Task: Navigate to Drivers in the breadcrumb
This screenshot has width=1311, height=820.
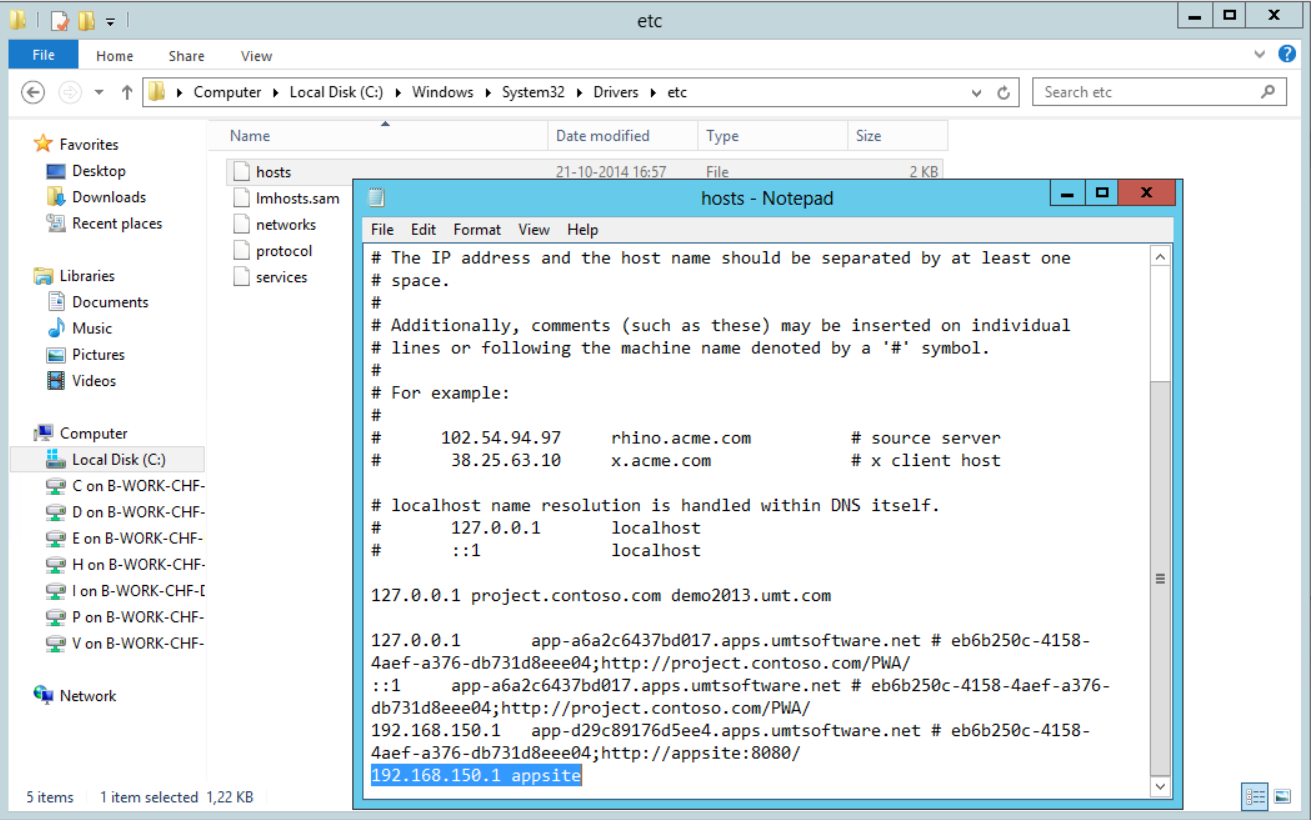Action: coord(615,92)
